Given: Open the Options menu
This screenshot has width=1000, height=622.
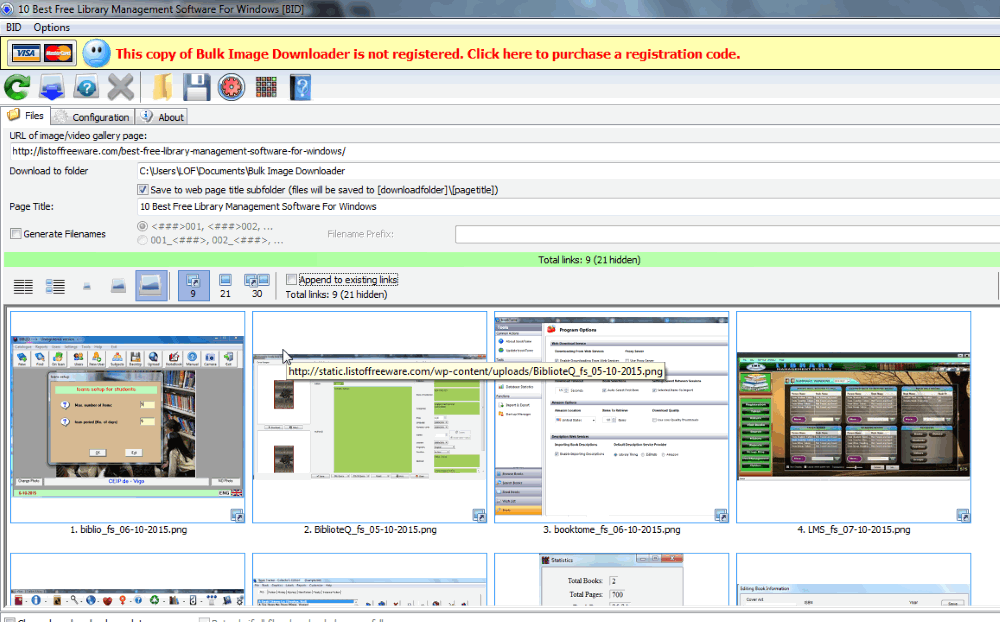Looking at the screenshot, I should coord(52,27).
